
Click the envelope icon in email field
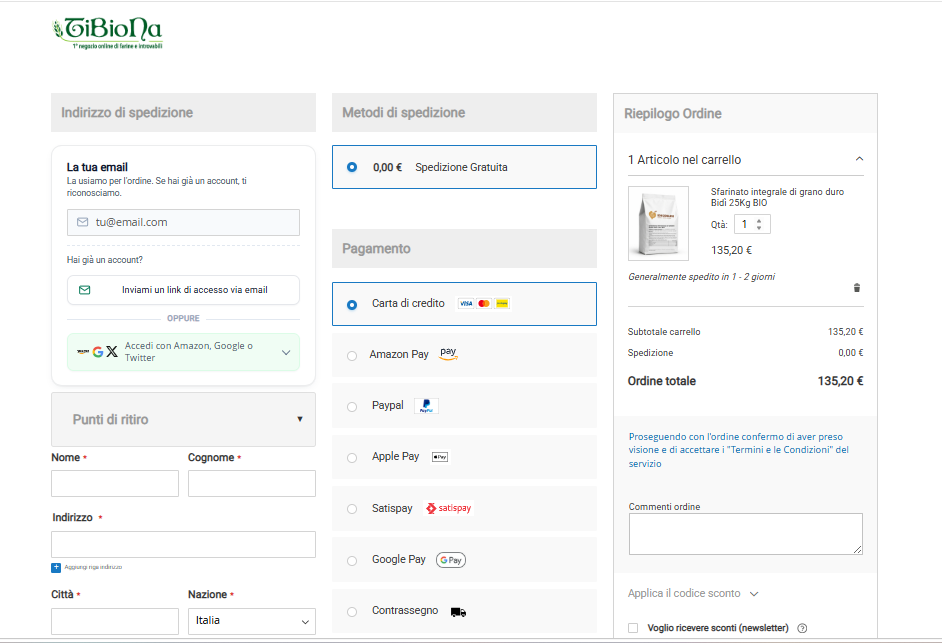coord(83,222)
